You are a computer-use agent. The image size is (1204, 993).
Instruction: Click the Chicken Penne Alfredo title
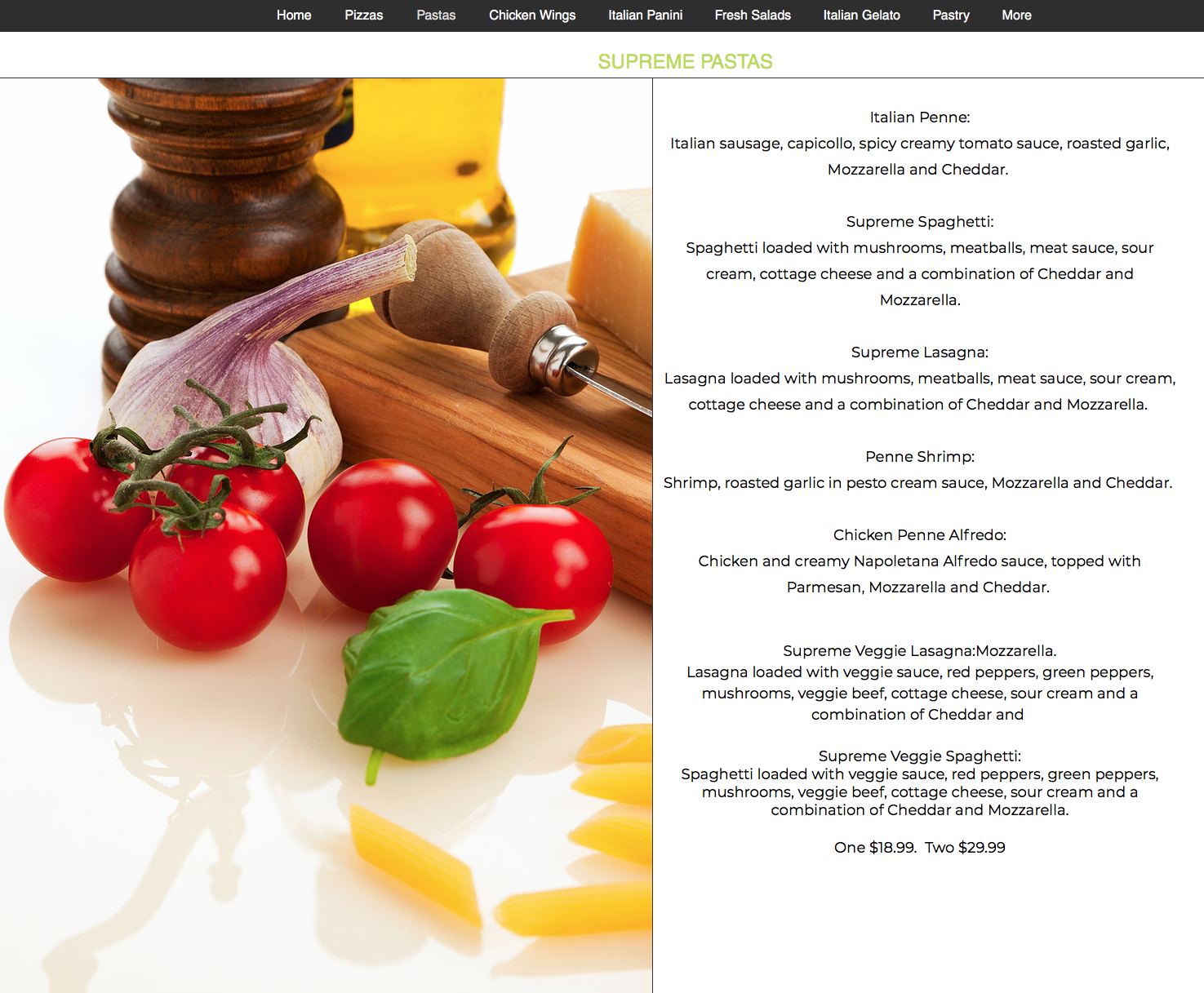click(919, 535)
